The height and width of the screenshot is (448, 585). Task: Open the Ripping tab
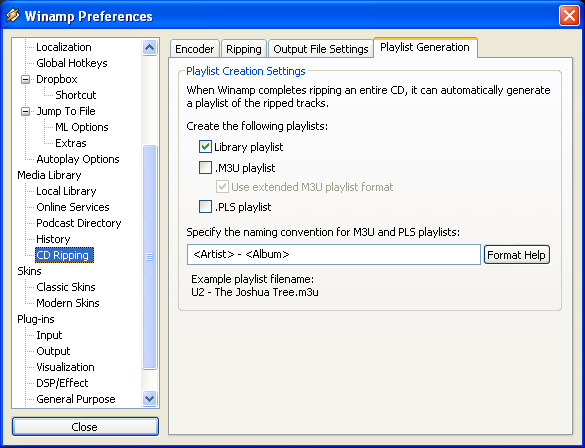pos(244,49)
